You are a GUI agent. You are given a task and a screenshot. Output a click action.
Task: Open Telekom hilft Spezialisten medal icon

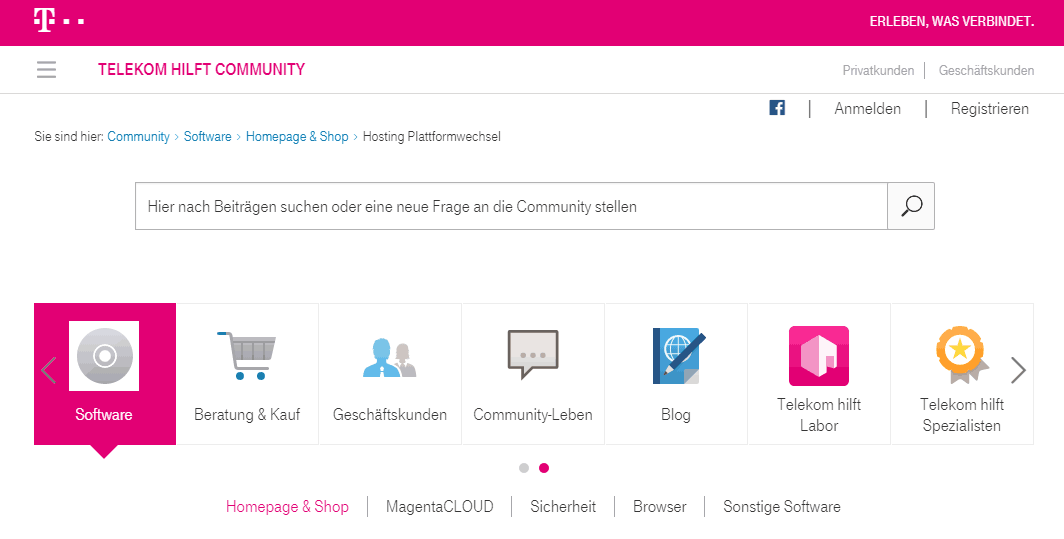pyautogui.click(x=961, y=355)
